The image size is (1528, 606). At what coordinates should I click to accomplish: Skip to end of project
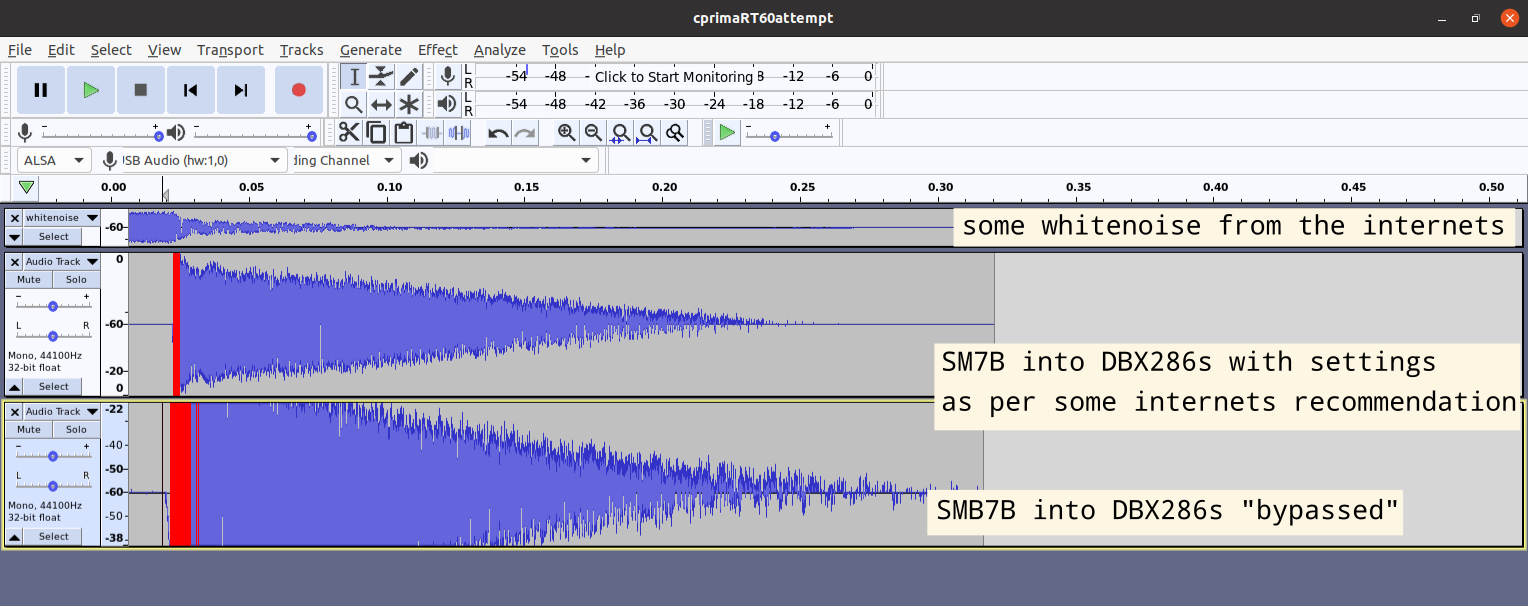tap(241, 90)
